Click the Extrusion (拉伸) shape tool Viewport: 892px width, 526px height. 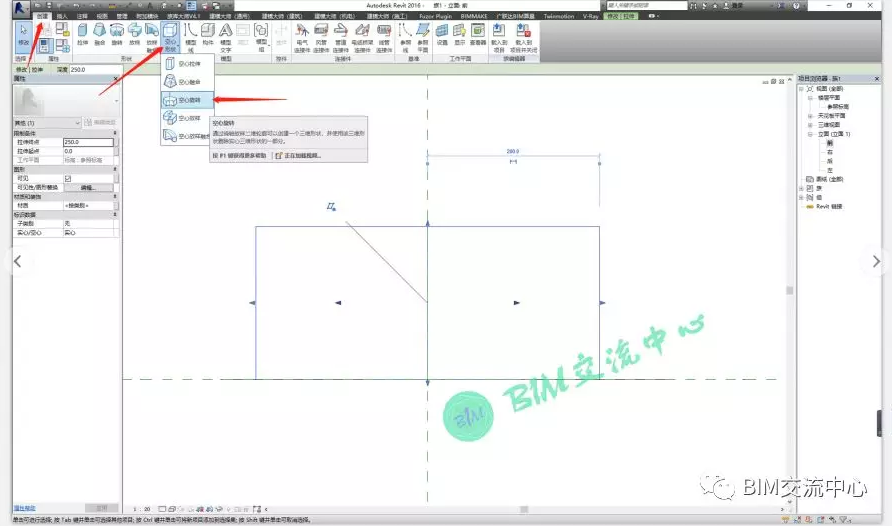point(82,34)
